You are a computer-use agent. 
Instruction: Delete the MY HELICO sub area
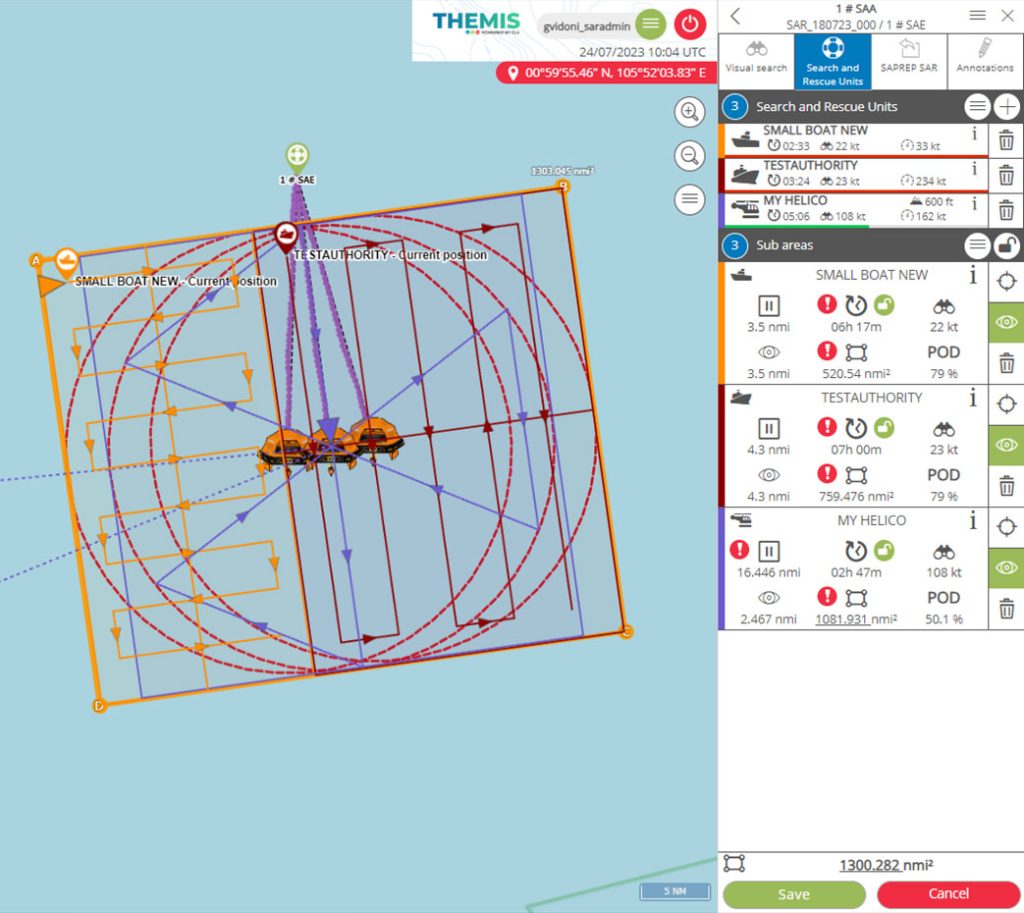[x=1007, y=608]
